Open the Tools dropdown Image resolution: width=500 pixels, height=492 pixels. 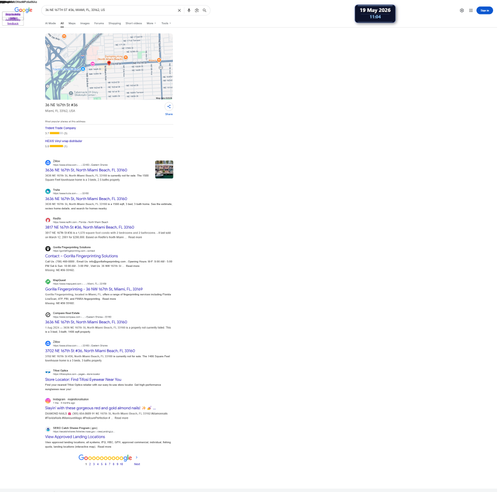[x=166, y=23]
